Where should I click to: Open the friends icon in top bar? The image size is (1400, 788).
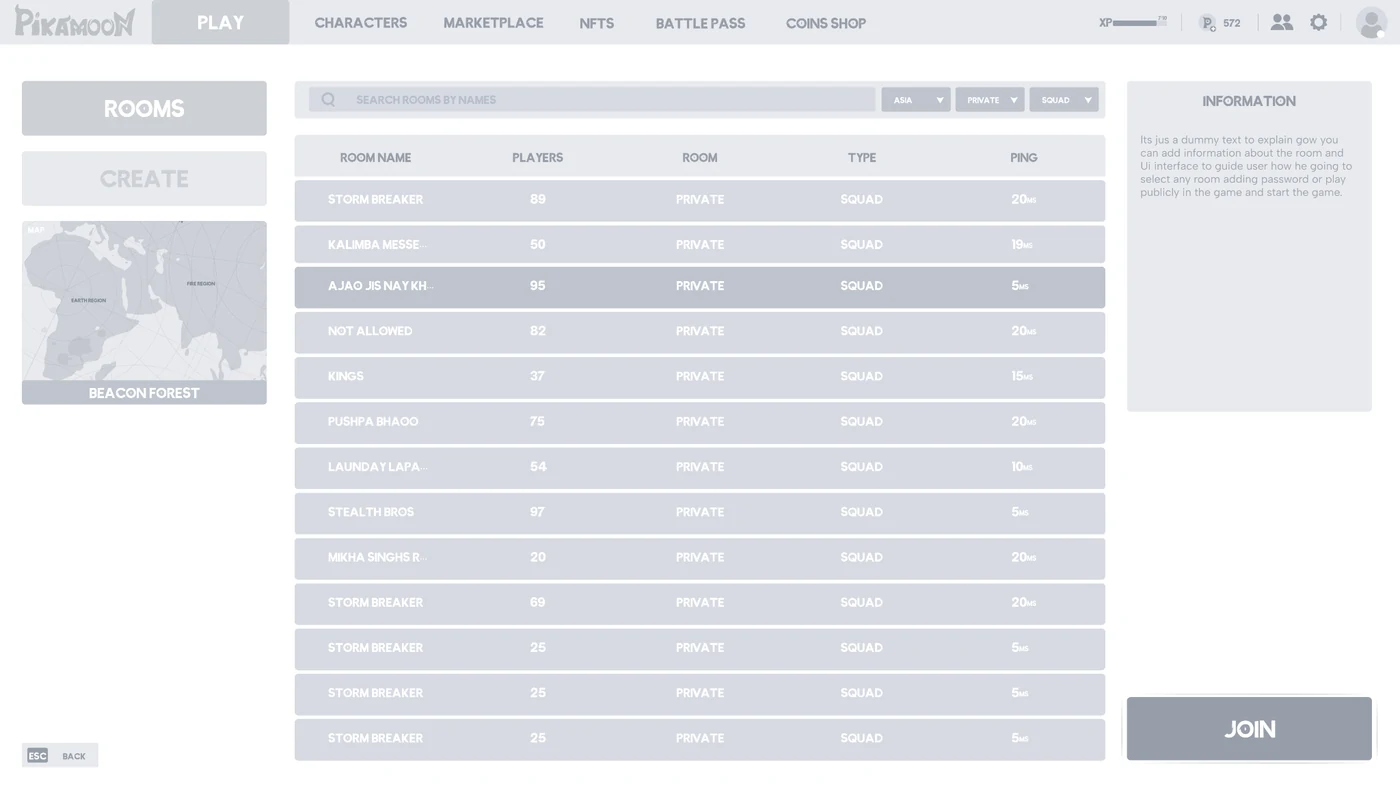pos(1281,22)
